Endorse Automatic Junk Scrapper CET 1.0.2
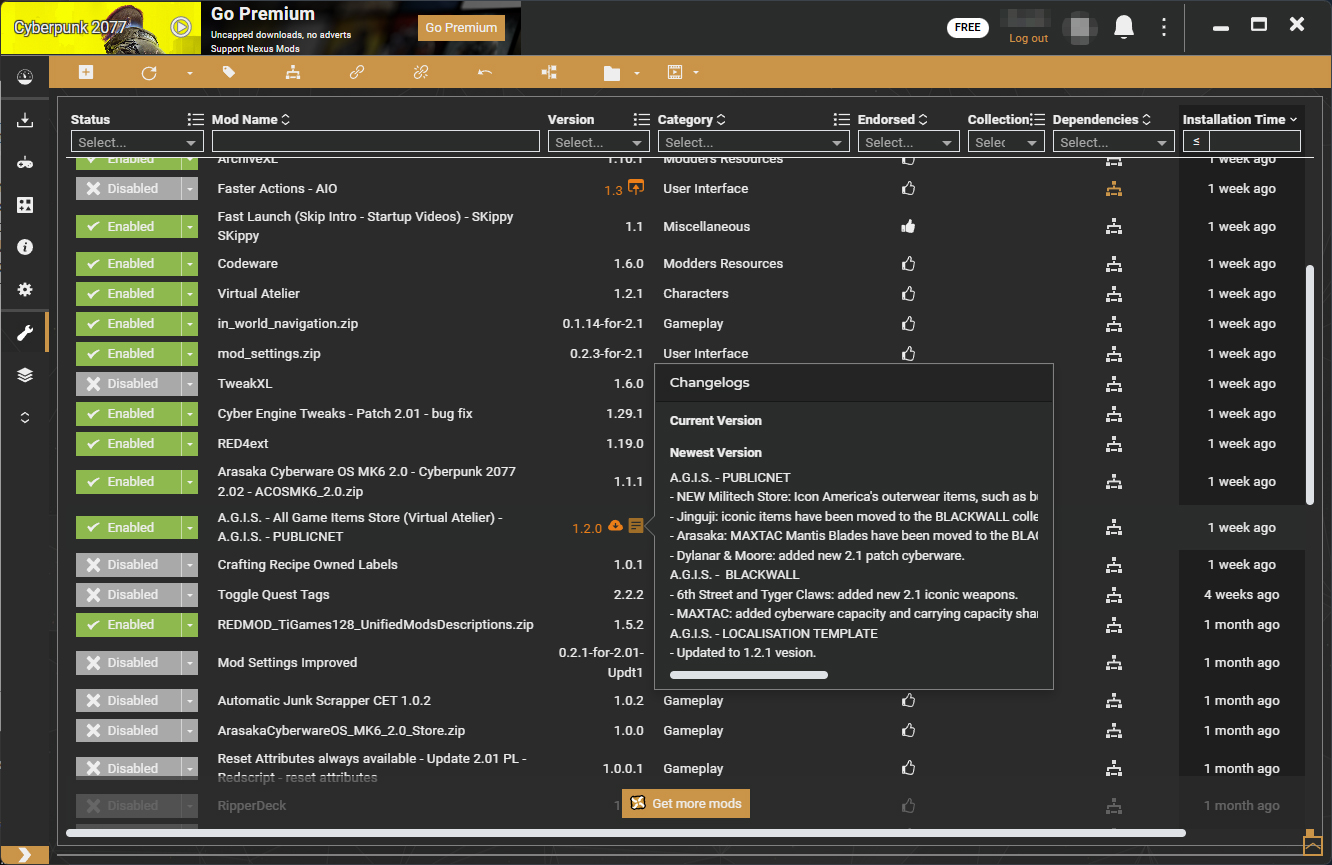Image resolution: width=1332 pixels, height=865 pixels. tap(908, 701)
